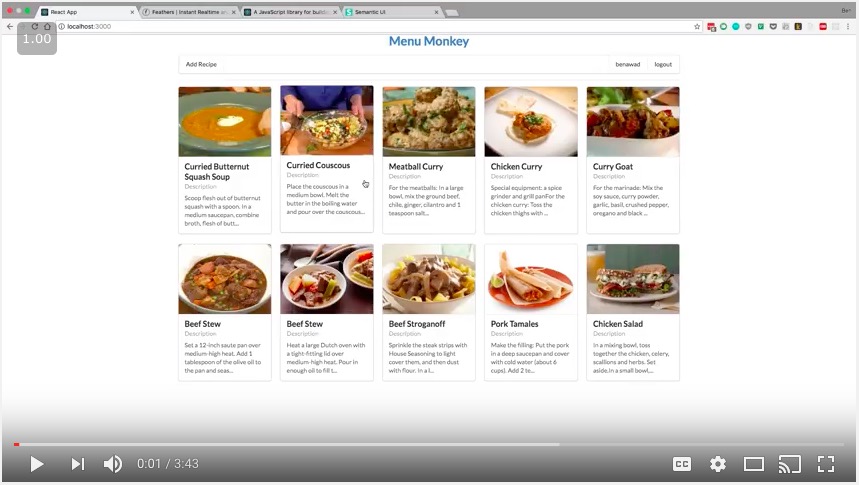Open the Chicken Salad title
This screenshot has height=485, width=859.
[617, 324]
